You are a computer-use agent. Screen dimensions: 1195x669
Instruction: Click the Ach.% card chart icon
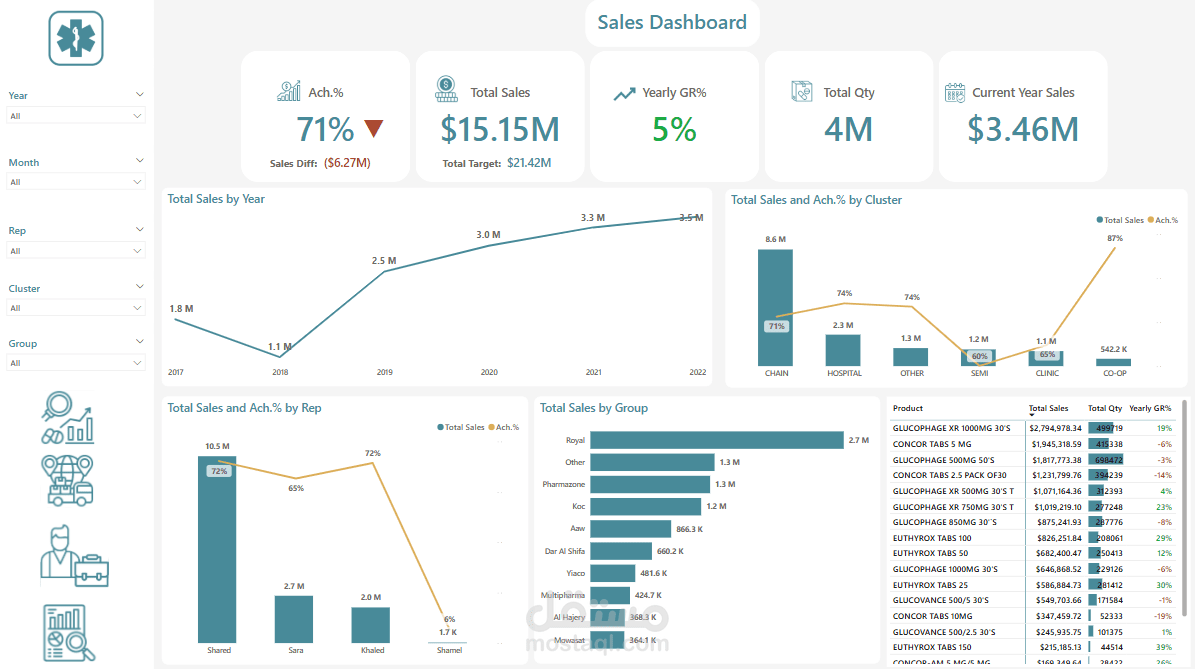coord(289,91)
